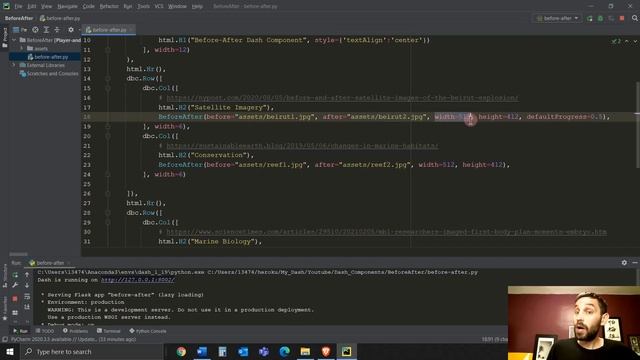Open the Python Console tool window
This screenshot has width=640, height=360.
tap(148, 331)
